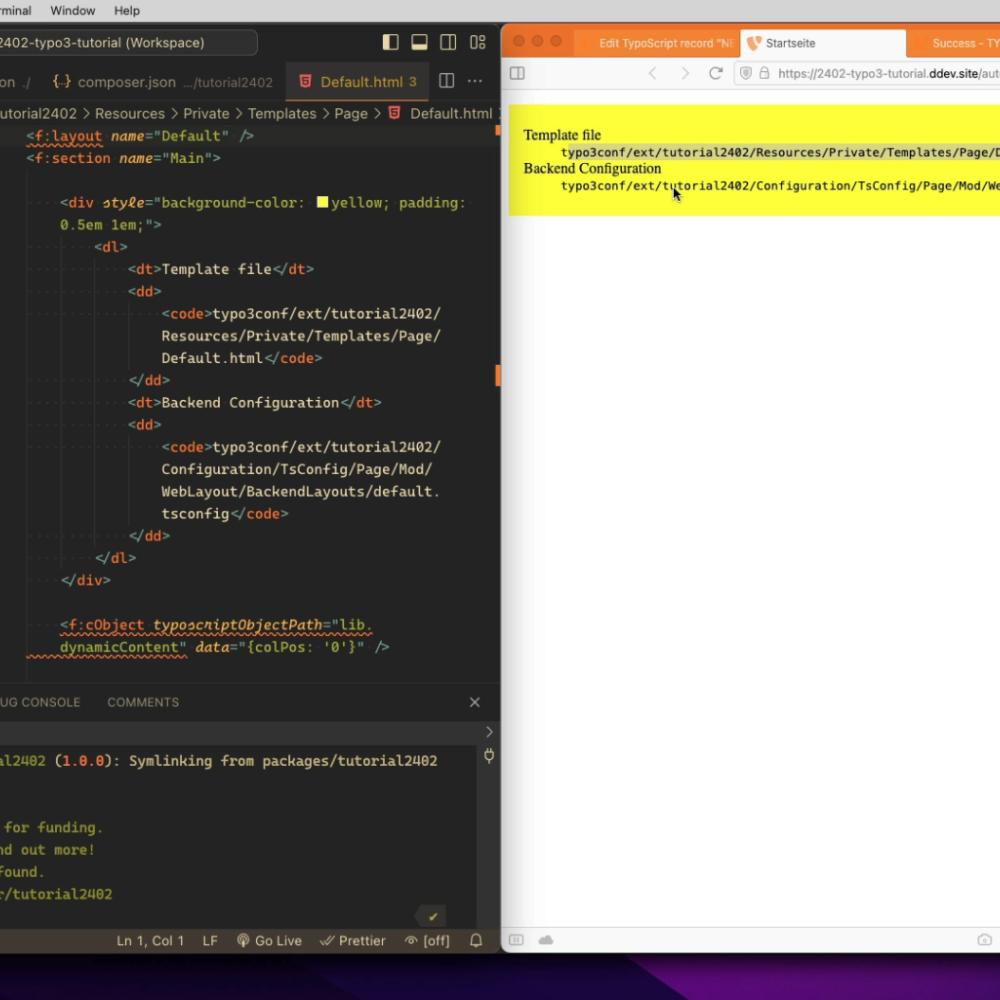
Task: Click 'Backend Configuration' text in browser page
Action: point(592,168)
